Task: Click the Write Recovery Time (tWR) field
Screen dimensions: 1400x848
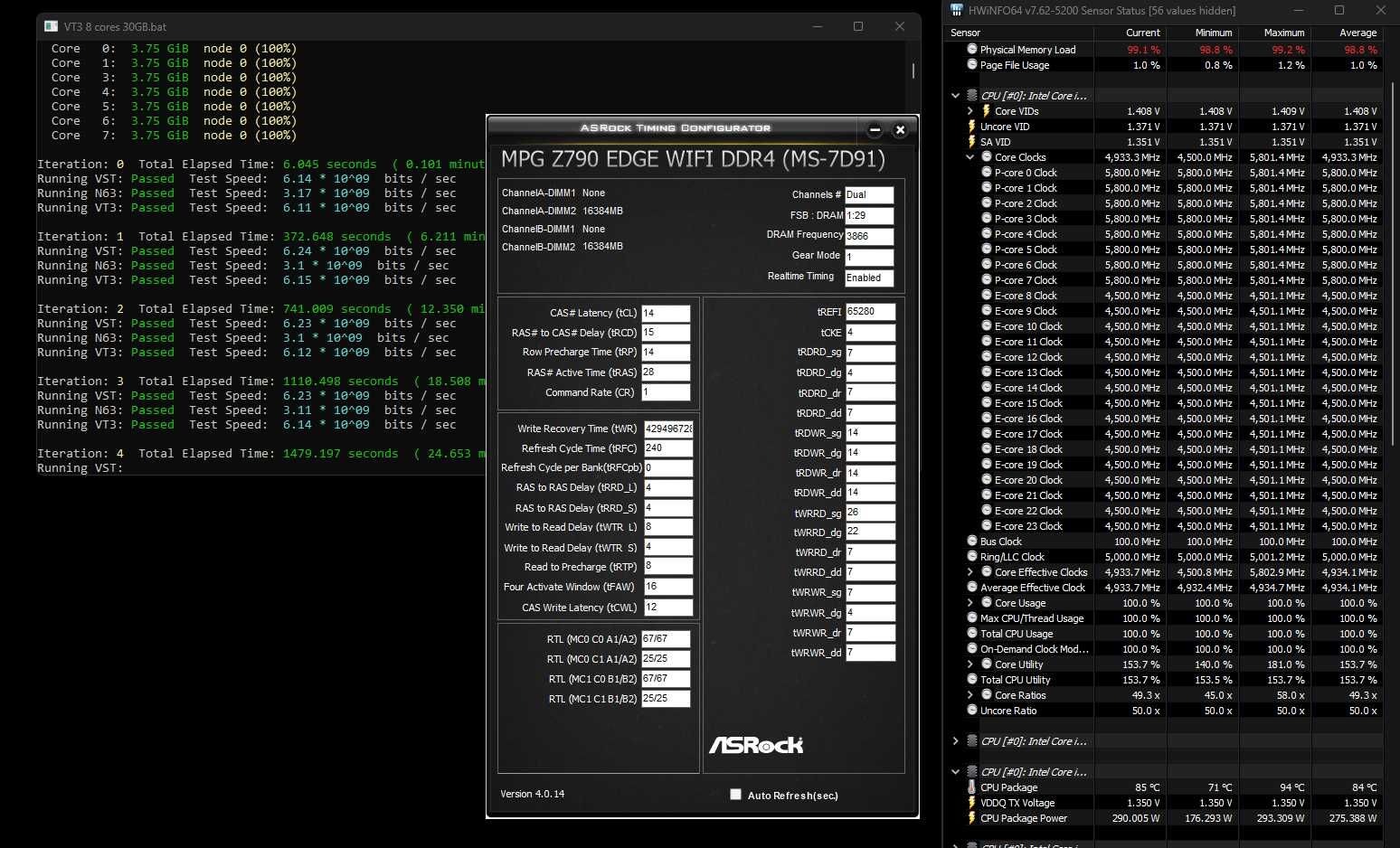Action: 668,428
